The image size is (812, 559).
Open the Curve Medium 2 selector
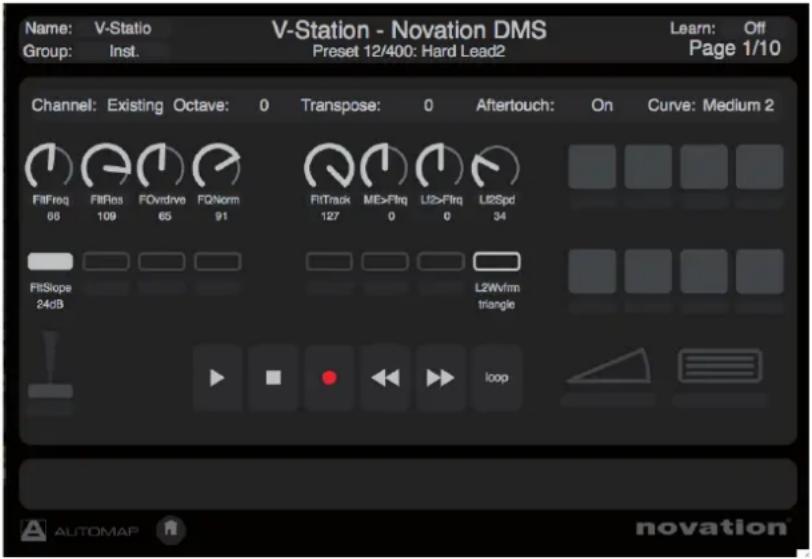(x=738, y=105)
